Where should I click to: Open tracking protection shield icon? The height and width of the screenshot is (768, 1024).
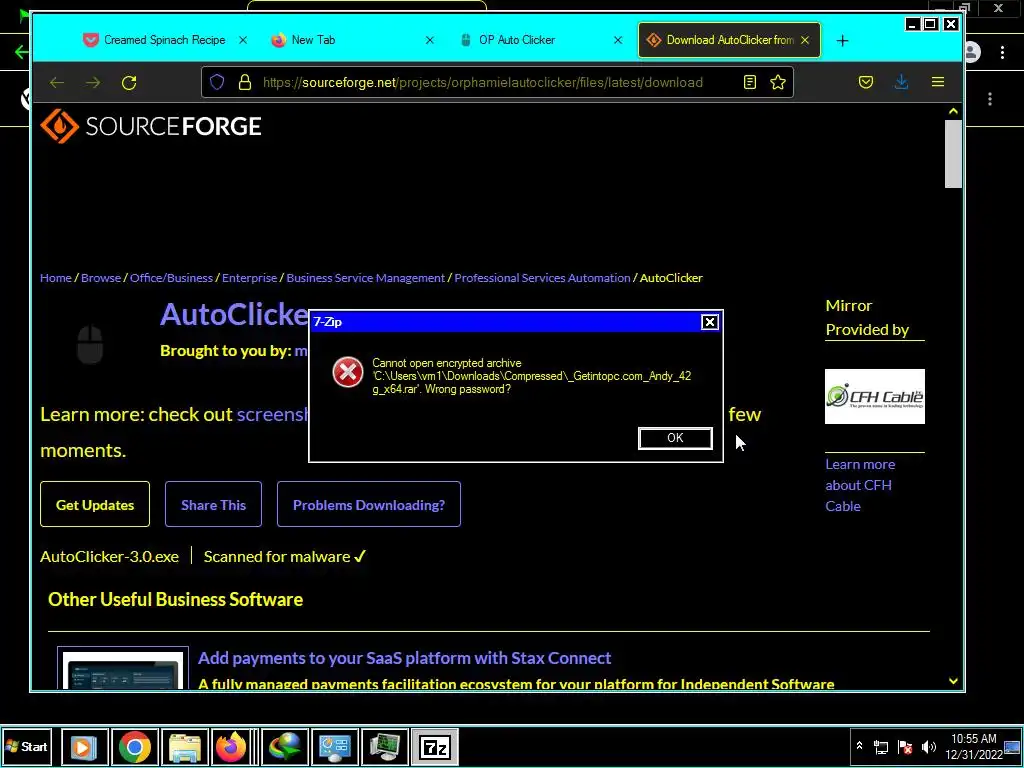coord(217,82)
